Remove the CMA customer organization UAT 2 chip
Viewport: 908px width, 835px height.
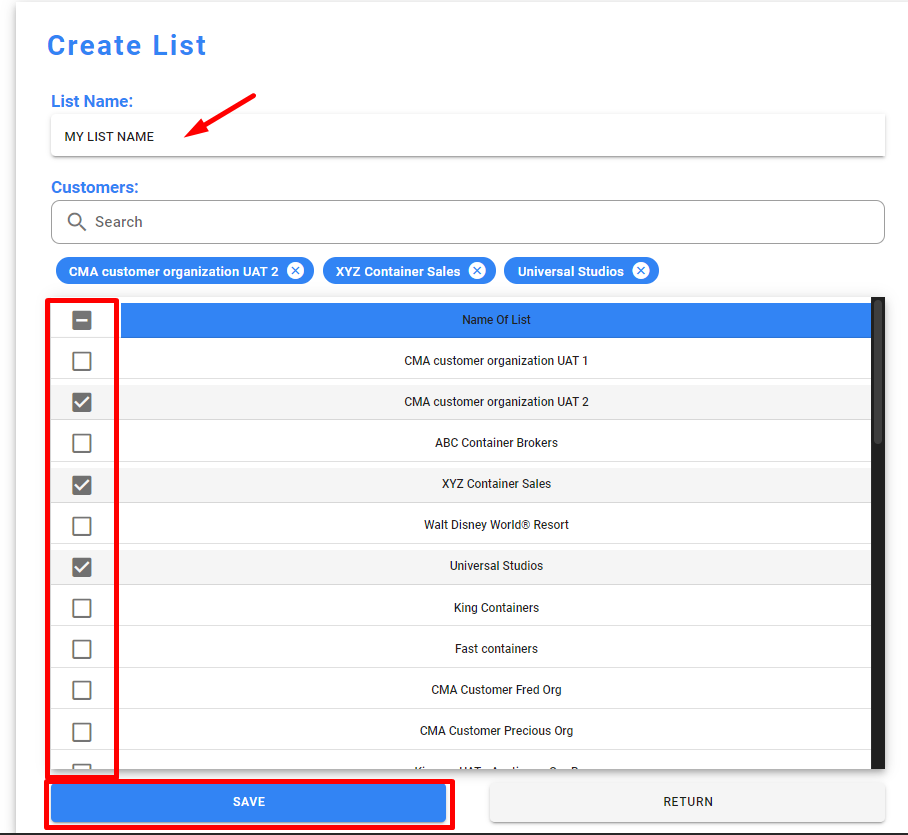295,271
